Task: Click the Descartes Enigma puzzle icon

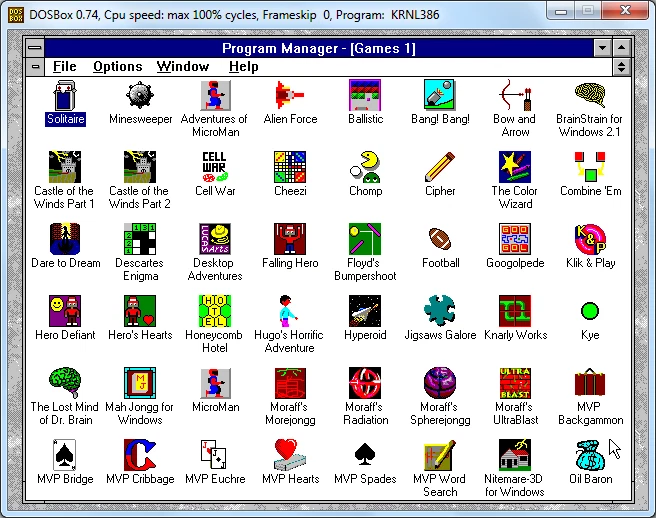Action: pyautogui.click(x=140, y=239)
